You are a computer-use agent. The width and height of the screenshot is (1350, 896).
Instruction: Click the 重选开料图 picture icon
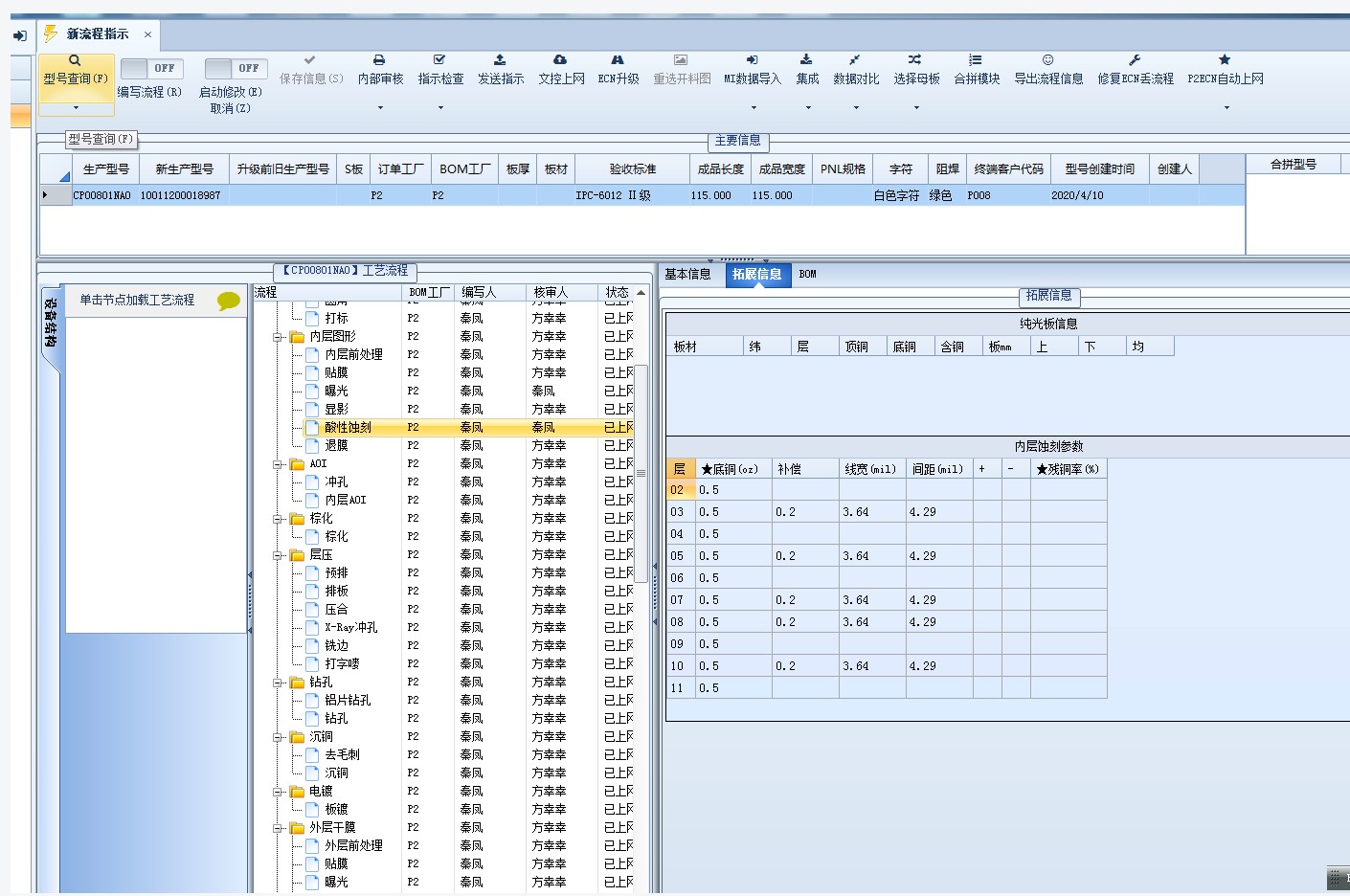(681, 59)
